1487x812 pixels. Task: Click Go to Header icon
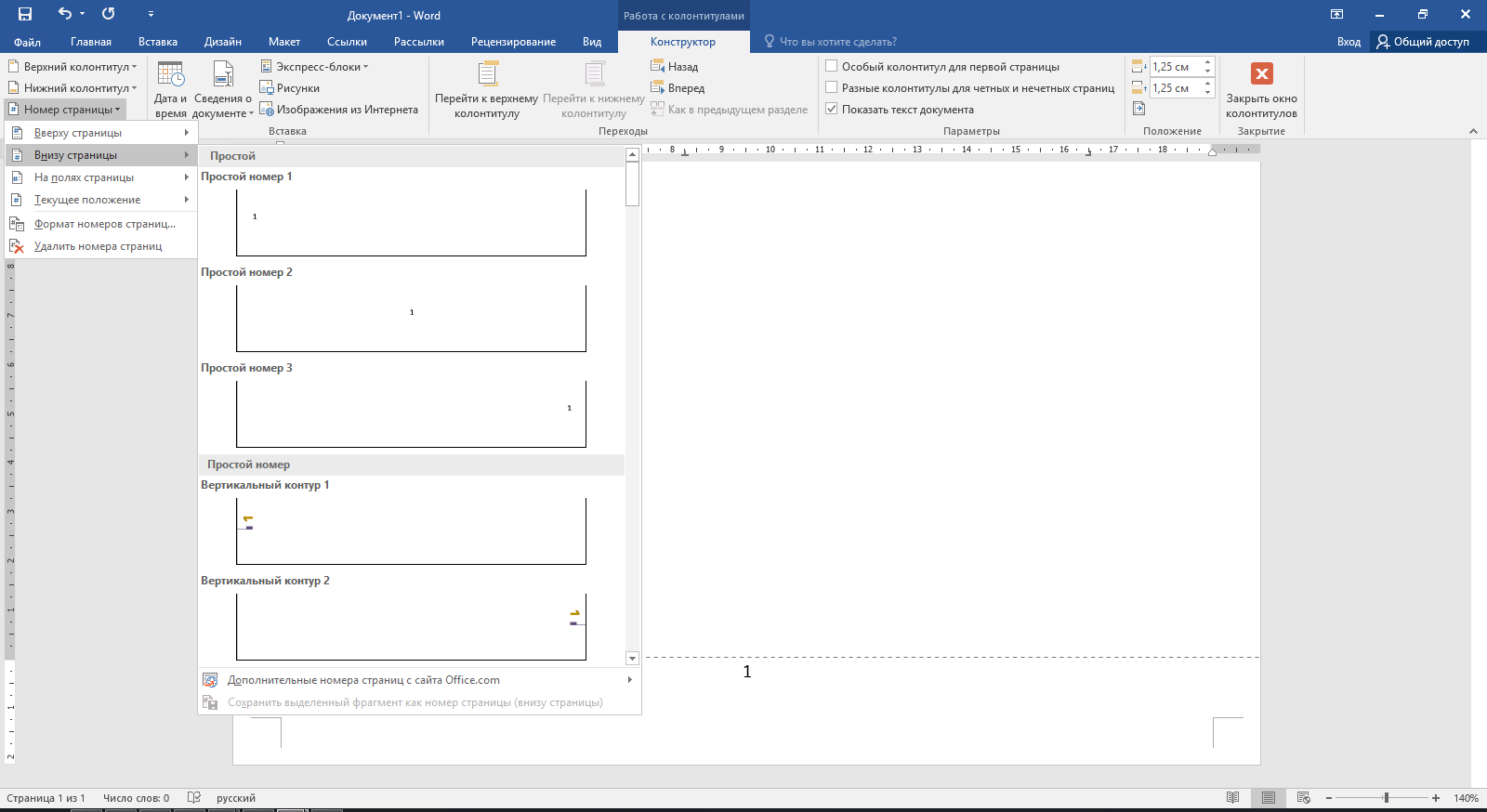click(487, 74)
